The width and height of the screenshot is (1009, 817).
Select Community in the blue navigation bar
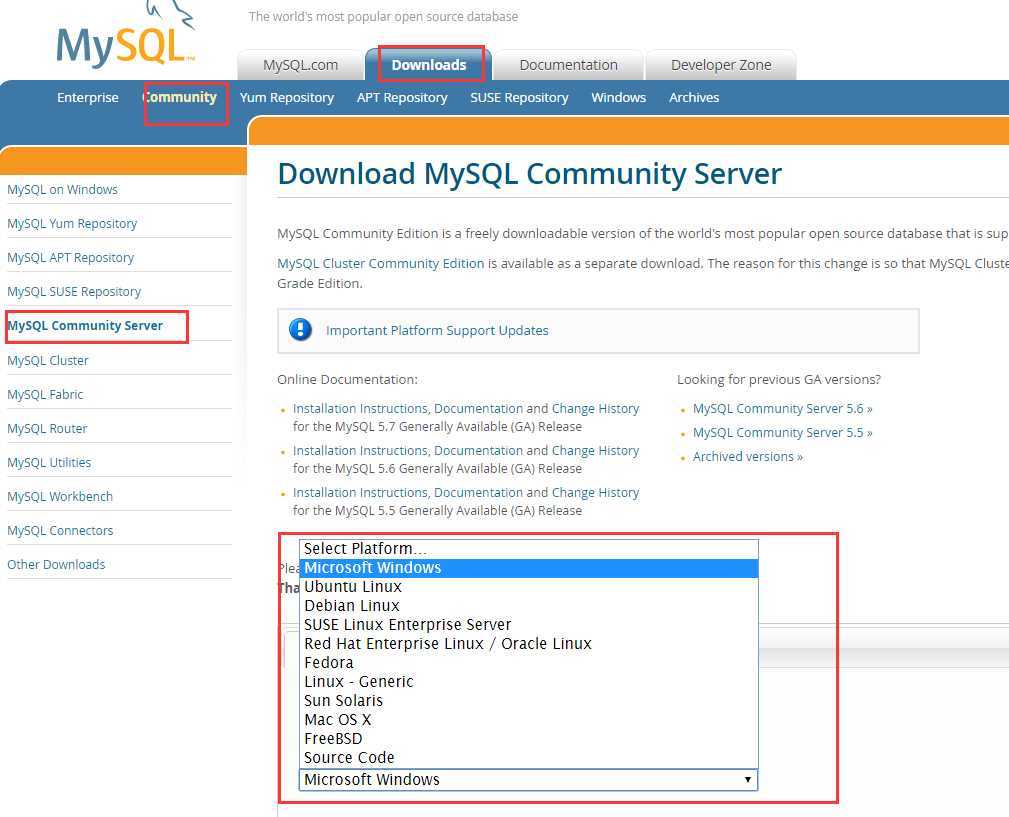point(180,97)
